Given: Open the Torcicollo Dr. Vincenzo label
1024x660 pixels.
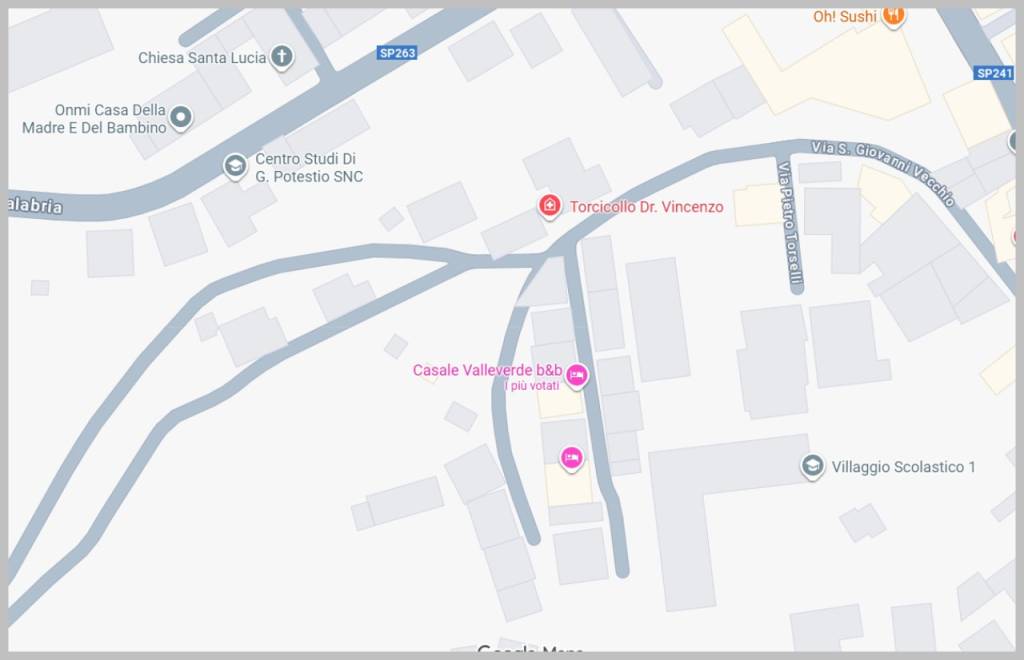Looking at the screenshot, I should [x=647, y=207].
